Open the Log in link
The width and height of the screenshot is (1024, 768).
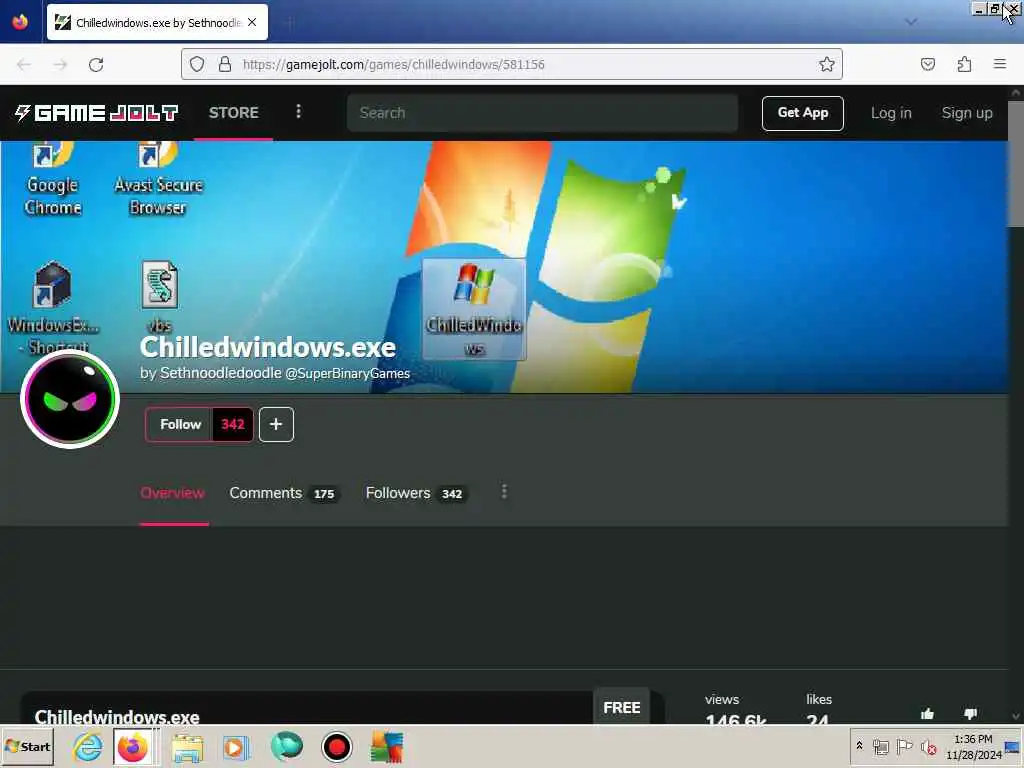[891, 113]
